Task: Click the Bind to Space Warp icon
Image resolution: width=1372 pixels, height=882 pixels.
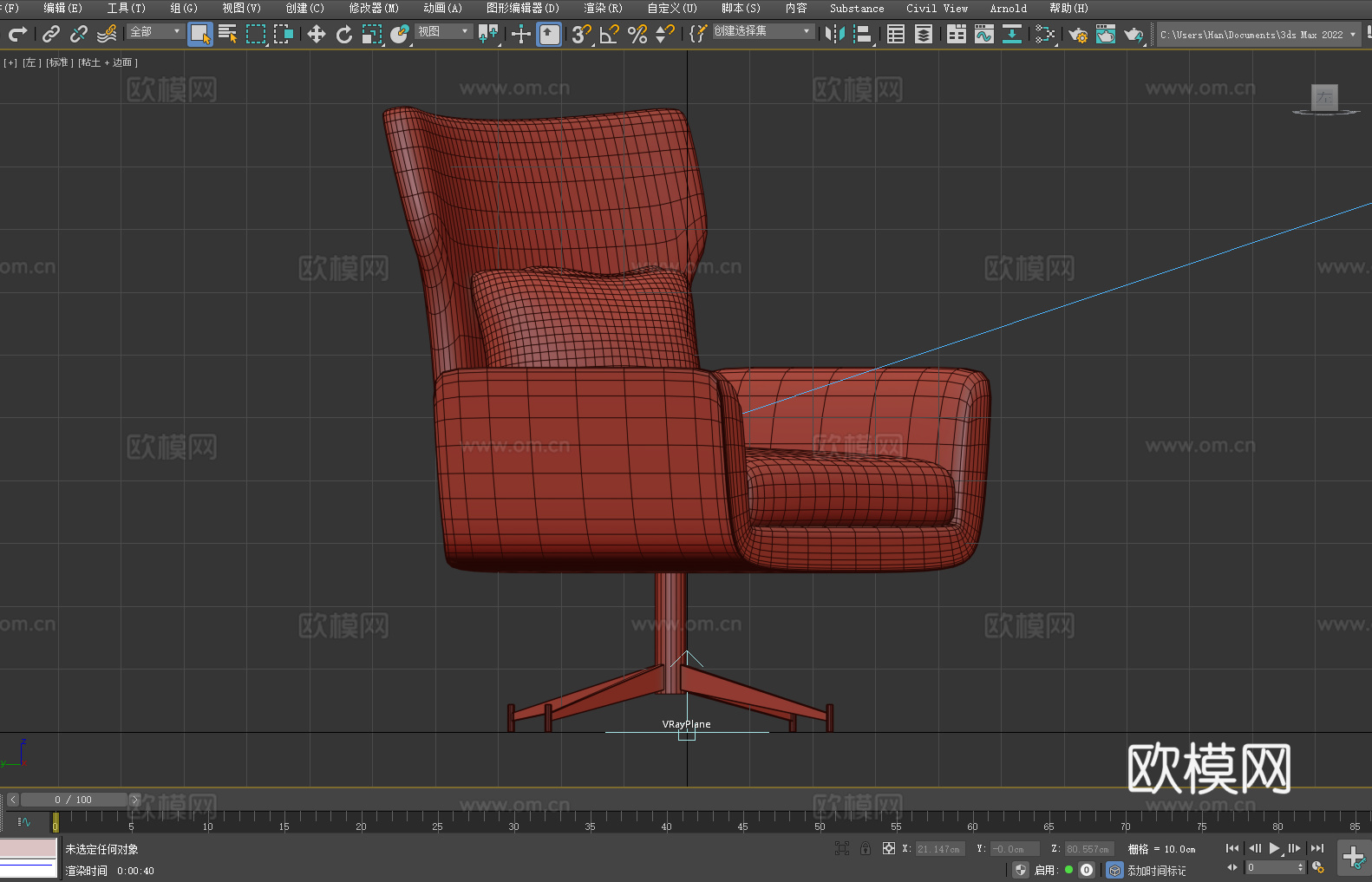Action: click(x=107, y=34)
